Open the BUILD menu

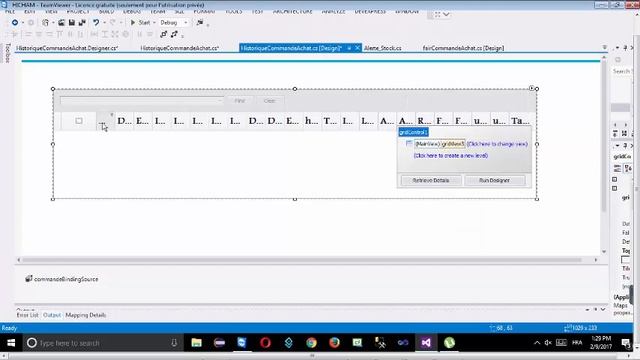pos(107,12)
